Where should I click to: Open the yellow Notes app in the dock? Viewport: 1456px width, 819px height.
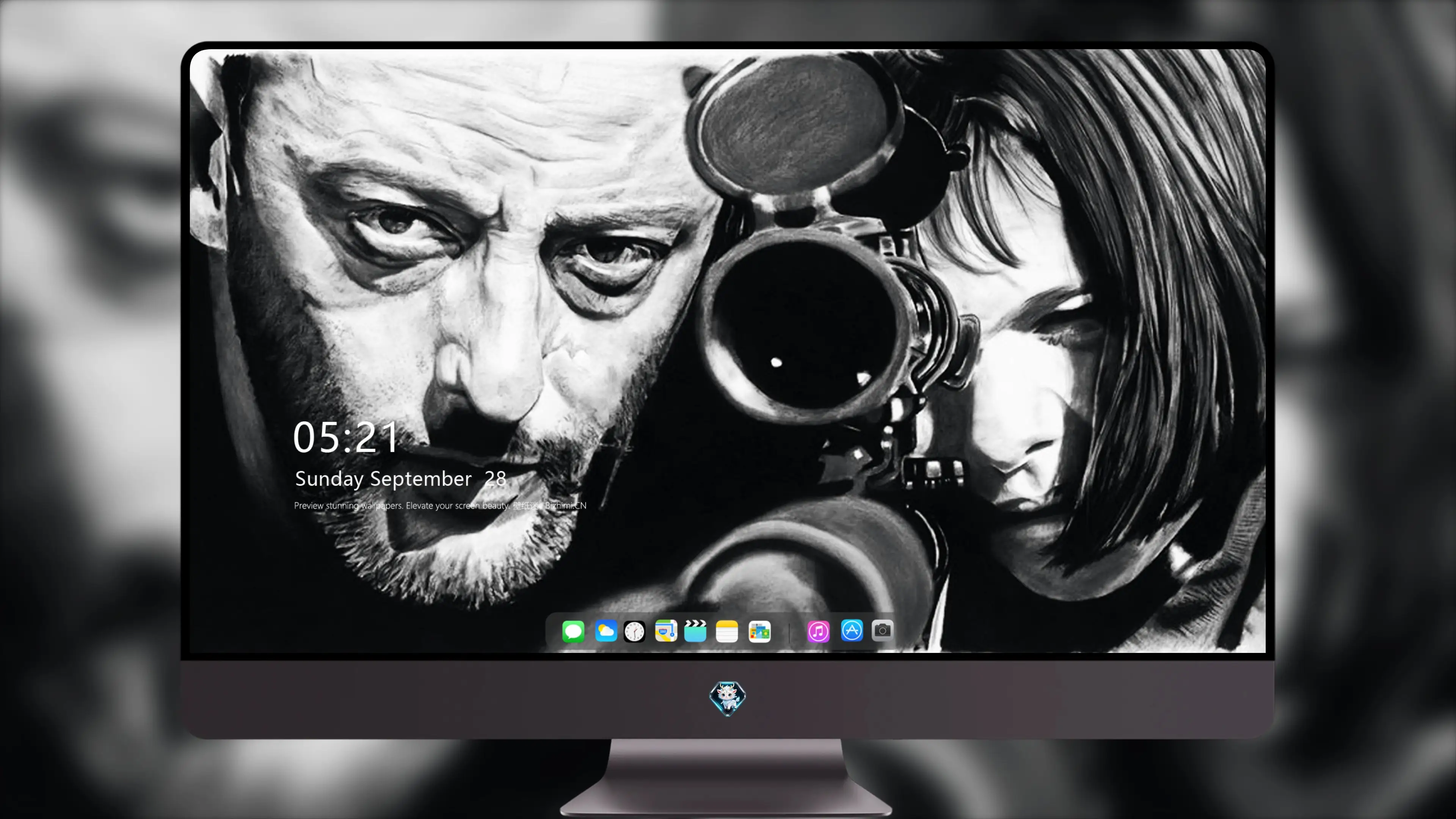(x=727, y=631)
